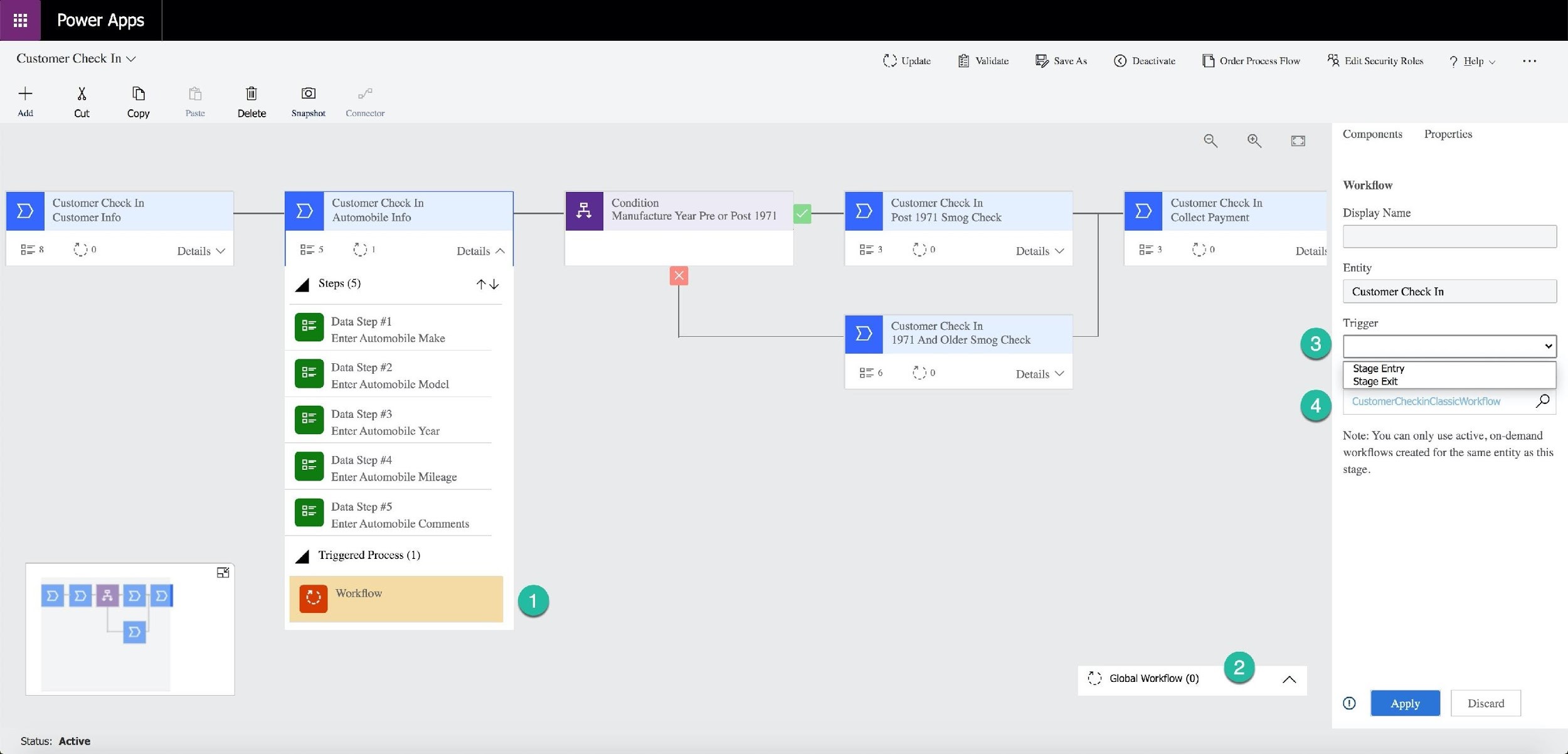1568x754 pixels.
Task: Deactivate the process flow
Action: [x=1144, y=61]
